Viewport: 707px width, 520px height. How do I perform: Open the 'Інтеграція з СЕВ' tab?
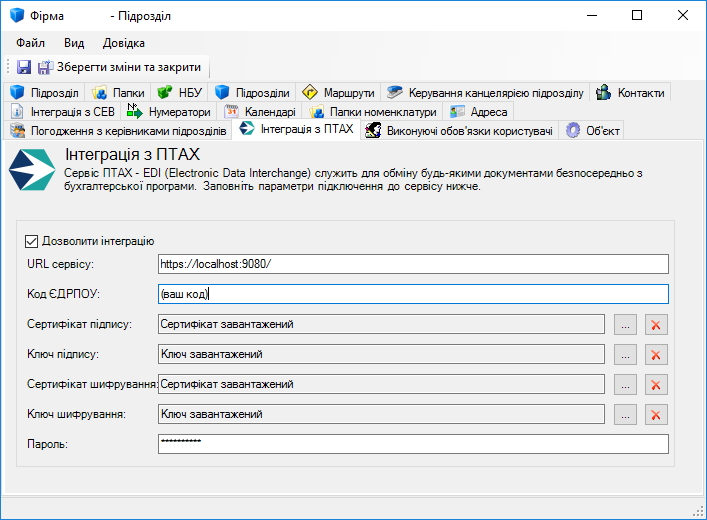coord(63,111)
